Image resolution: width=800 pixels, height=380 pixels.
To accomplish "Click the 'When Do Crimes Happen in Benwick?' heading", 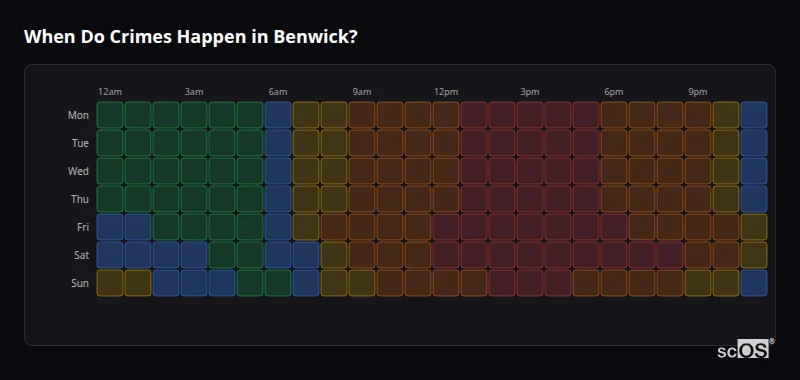I will 190,37.
